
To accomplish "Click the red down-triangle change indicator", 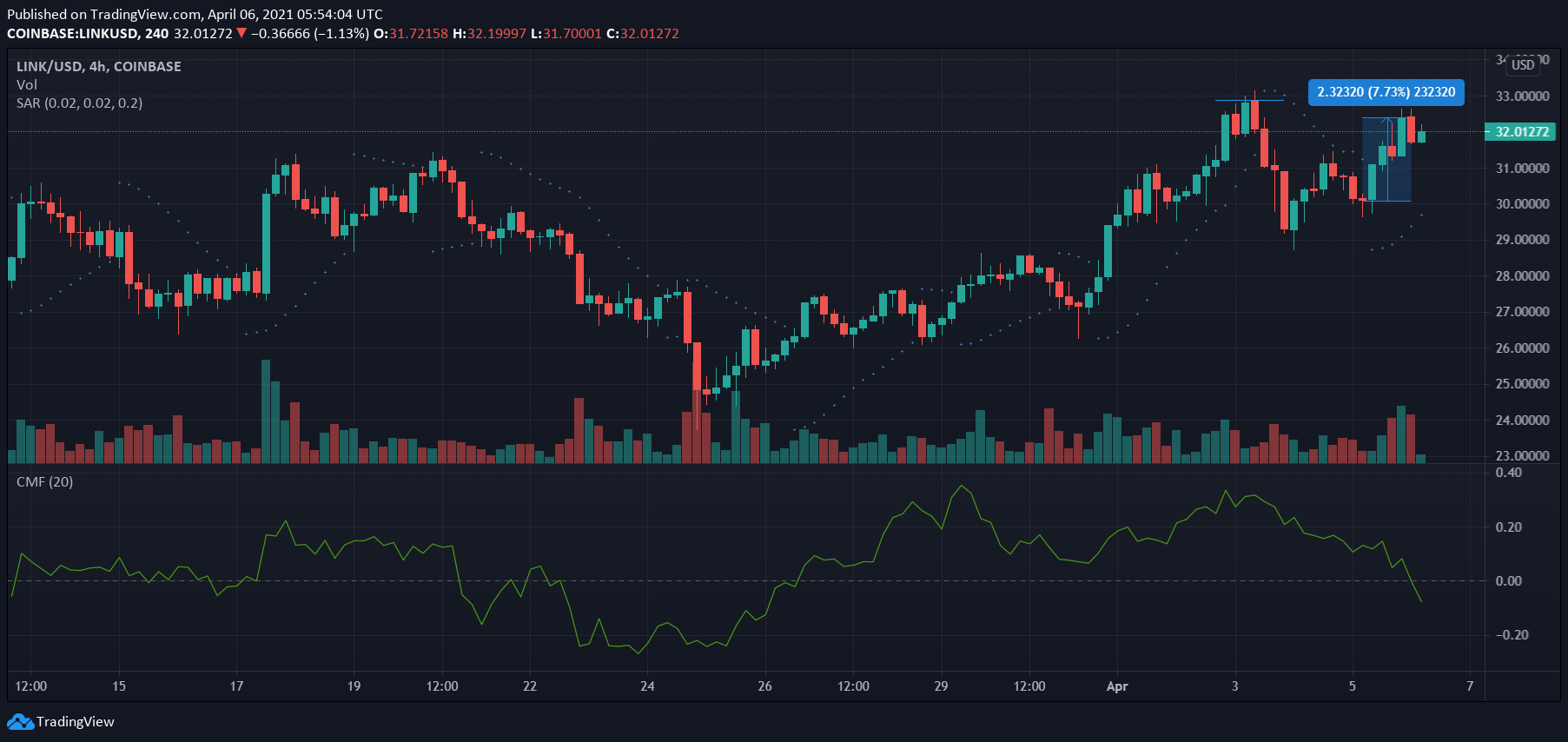I will (241, 34).
